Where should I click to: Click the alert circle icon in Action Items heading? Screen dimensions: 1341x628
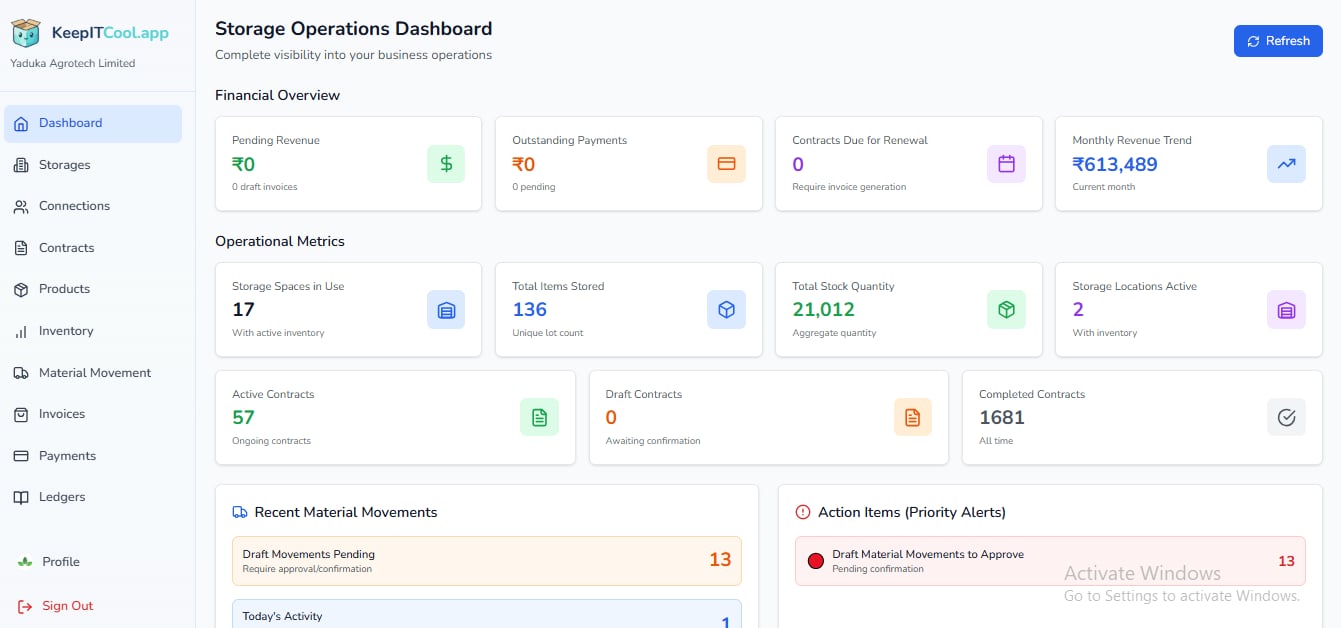pos(803,512)
